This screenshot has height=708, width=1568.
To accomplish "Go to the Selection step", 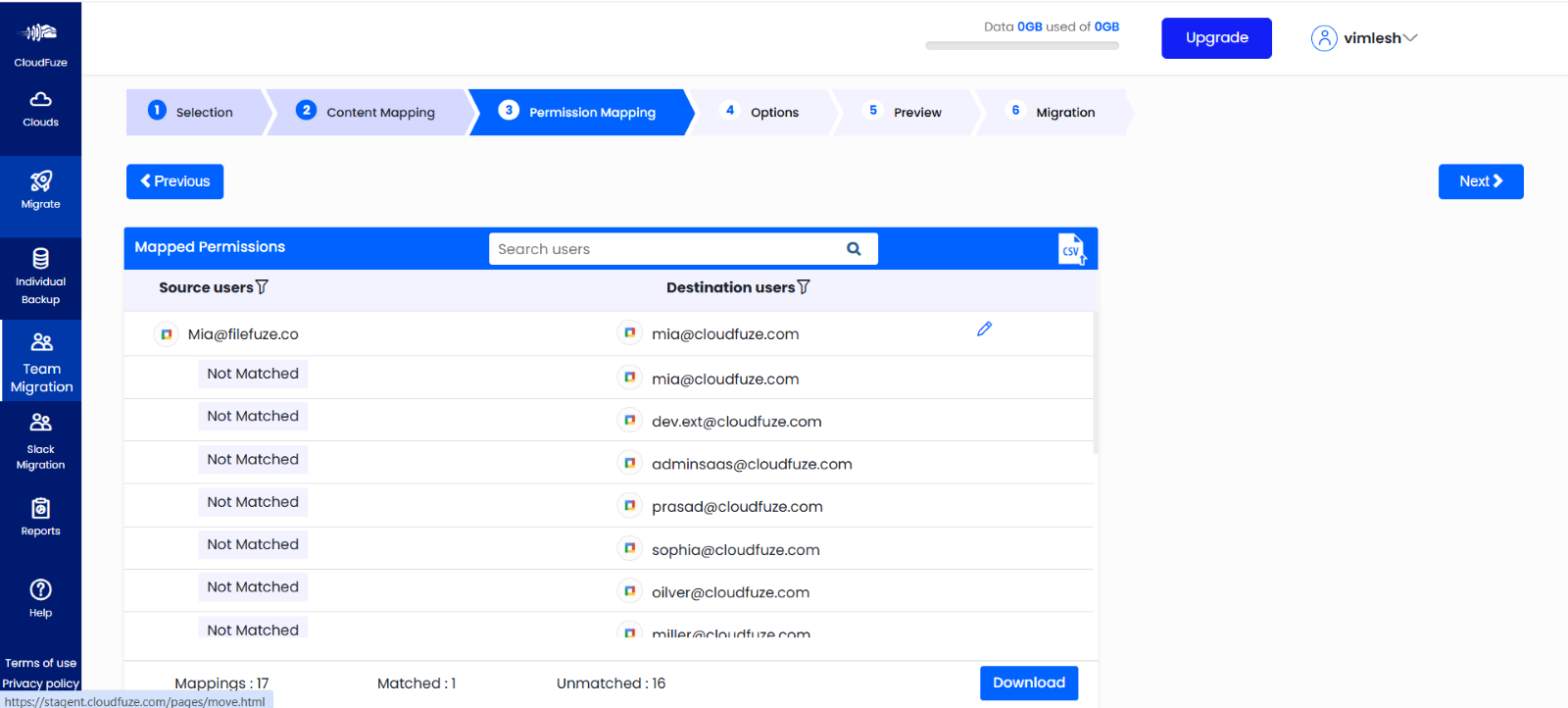I will click(x=194, y=112).
